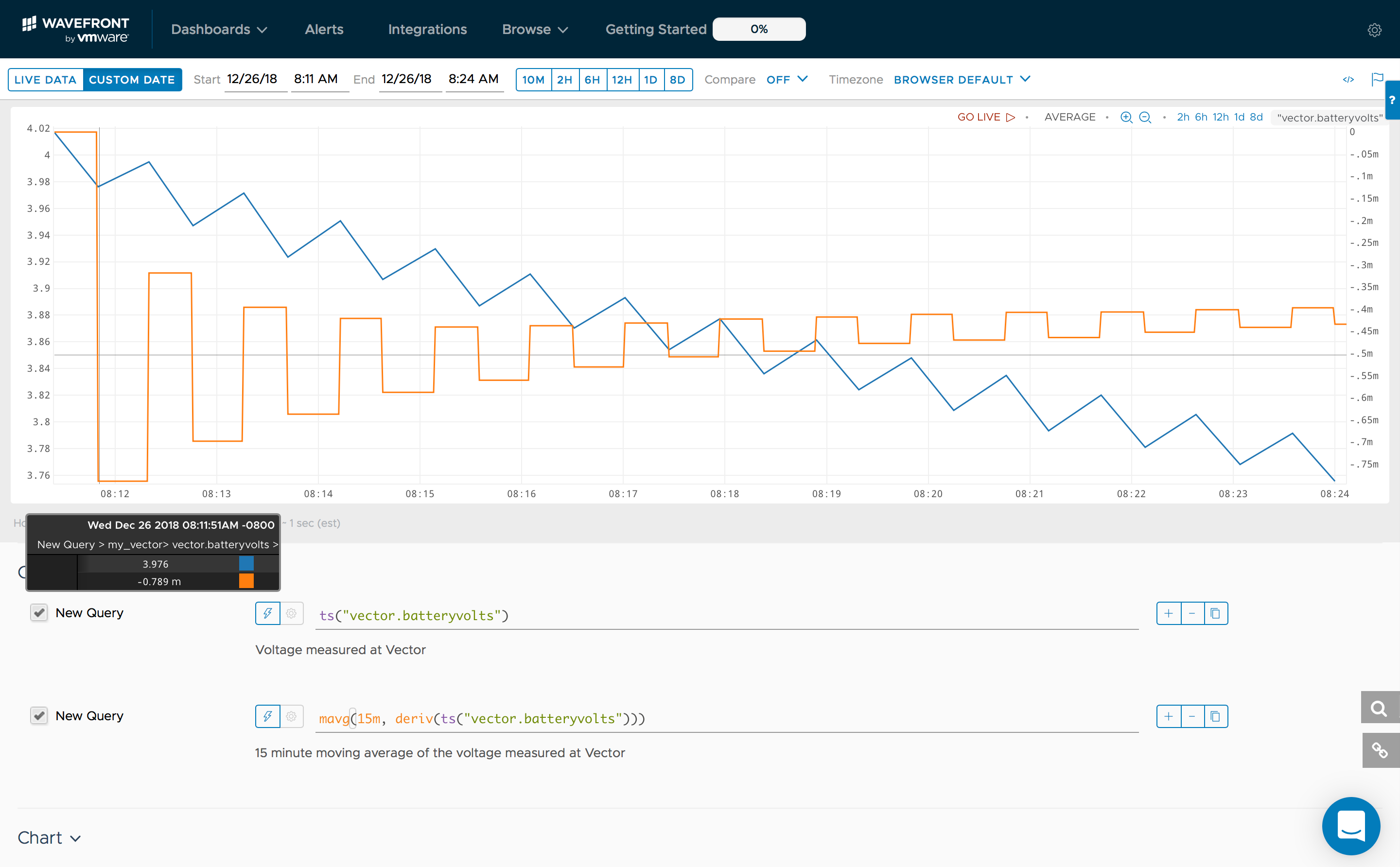Click the ts("vector.batteryvolts") query field

[x=727, y=615]
